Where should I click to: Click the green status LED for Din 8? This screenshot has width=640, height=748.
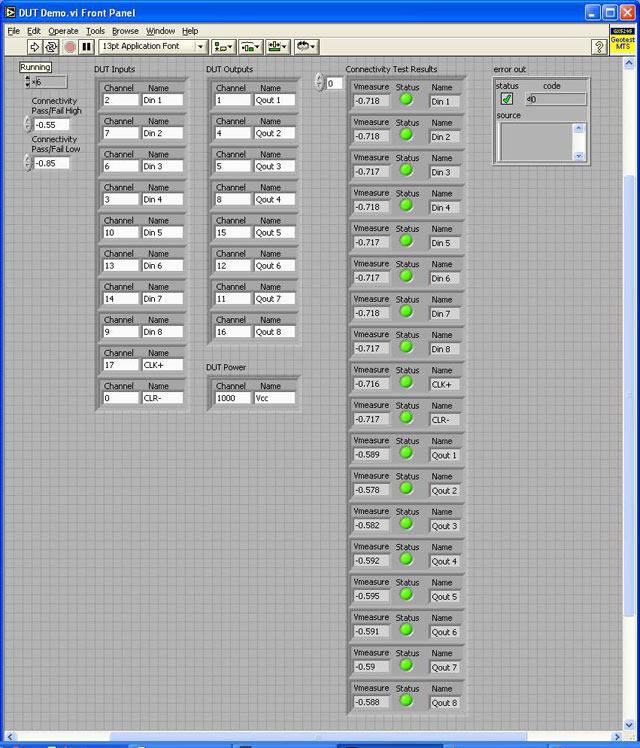coord(406,347)
